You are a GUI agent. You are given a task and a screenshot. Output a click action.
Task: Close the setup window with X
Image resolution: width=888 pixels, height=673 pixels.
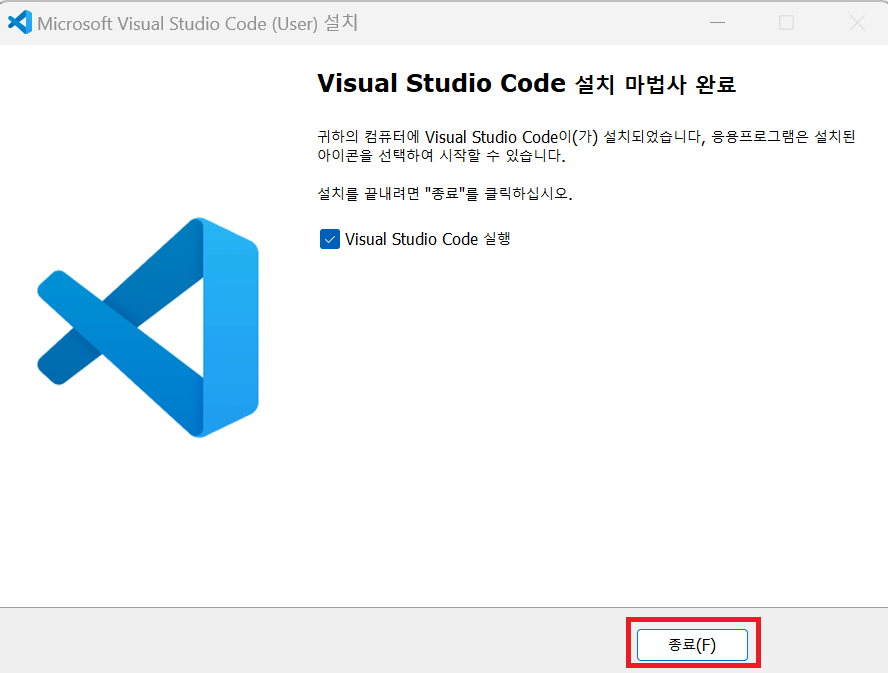click(x=857, y=23)
